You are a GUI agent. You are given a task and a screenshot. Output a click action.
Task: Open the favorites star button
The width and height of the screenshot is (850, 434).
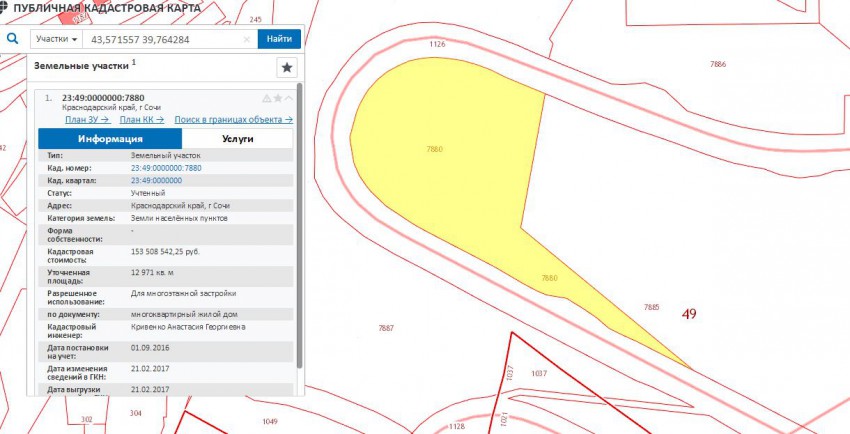pyautogui.click(x=287, y=67)
